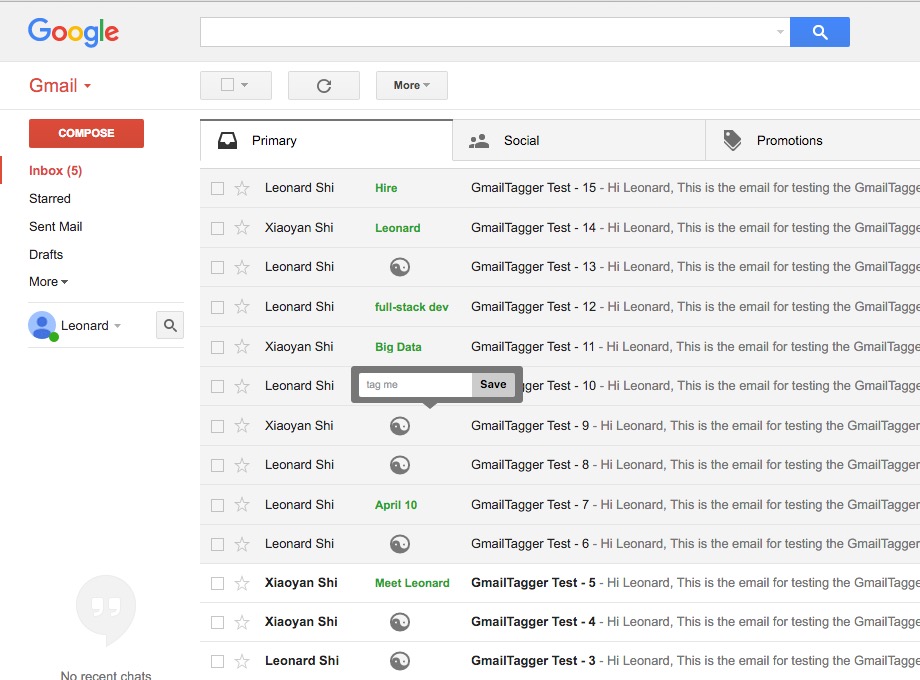The width and height of the screenshot is (920, 680).
Task: Click tagger icon on GmailTagger Test - 9 row
Action: tap(400, 426)
